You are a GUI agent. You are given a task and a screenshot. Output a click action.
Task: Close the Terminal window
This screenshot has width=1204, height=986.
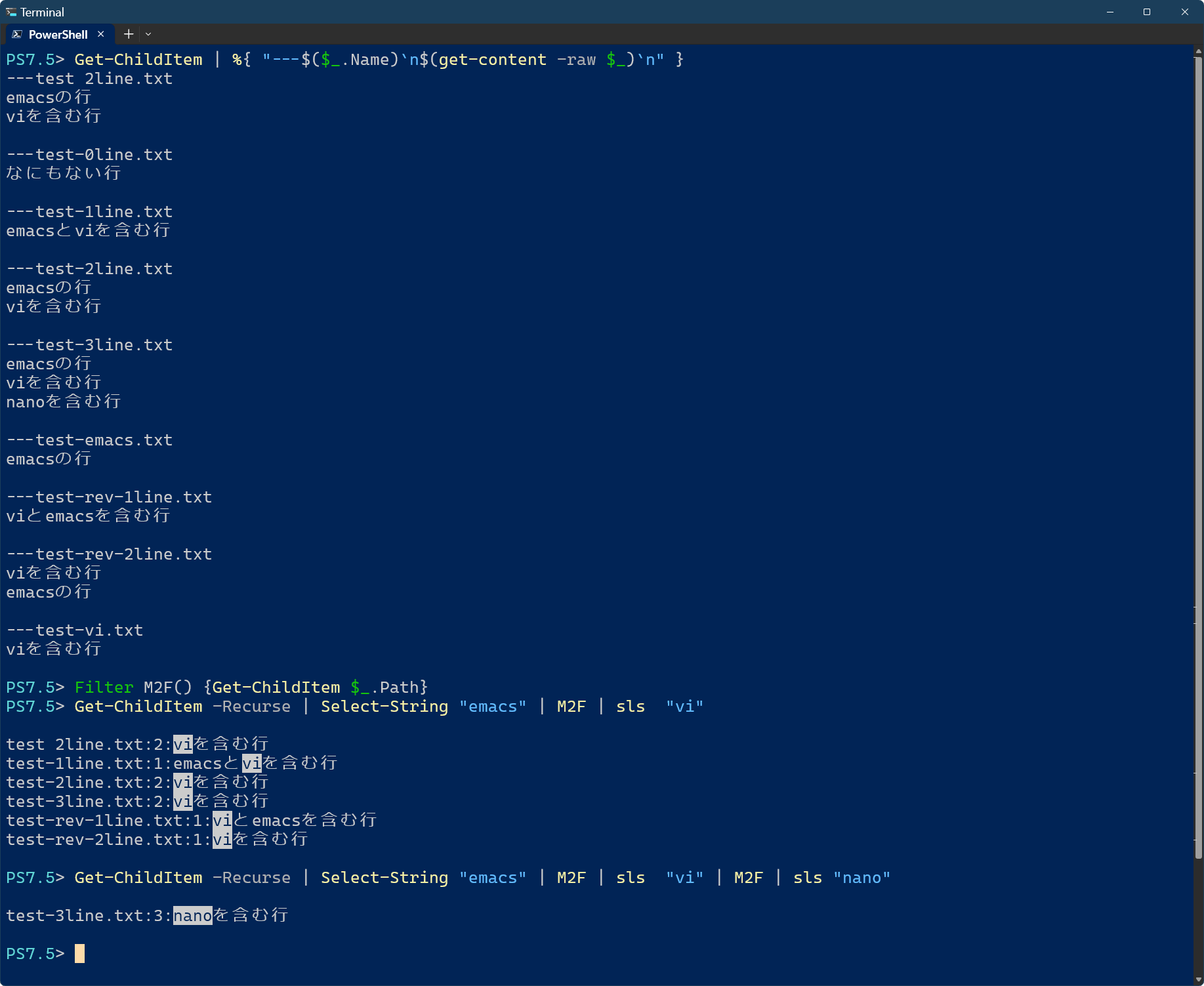tap(1185, 12)
